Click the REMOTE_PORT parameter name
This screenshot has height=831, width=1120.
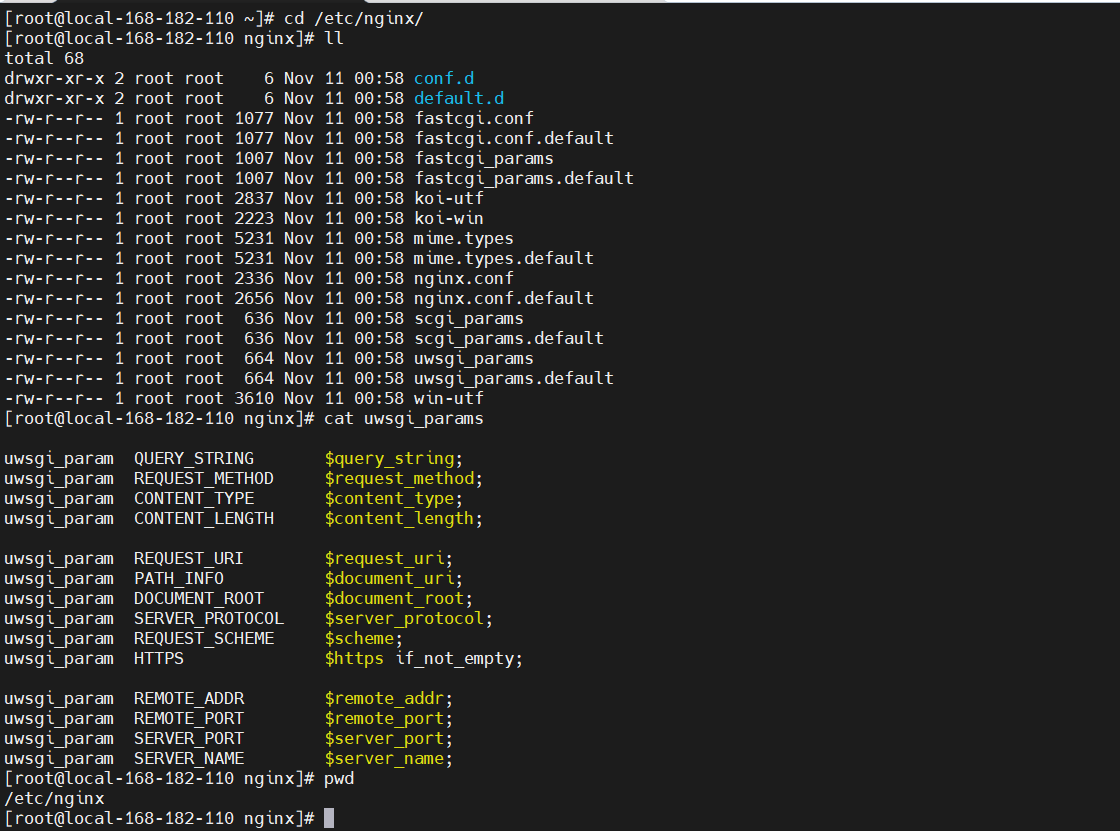click(189, 719)
